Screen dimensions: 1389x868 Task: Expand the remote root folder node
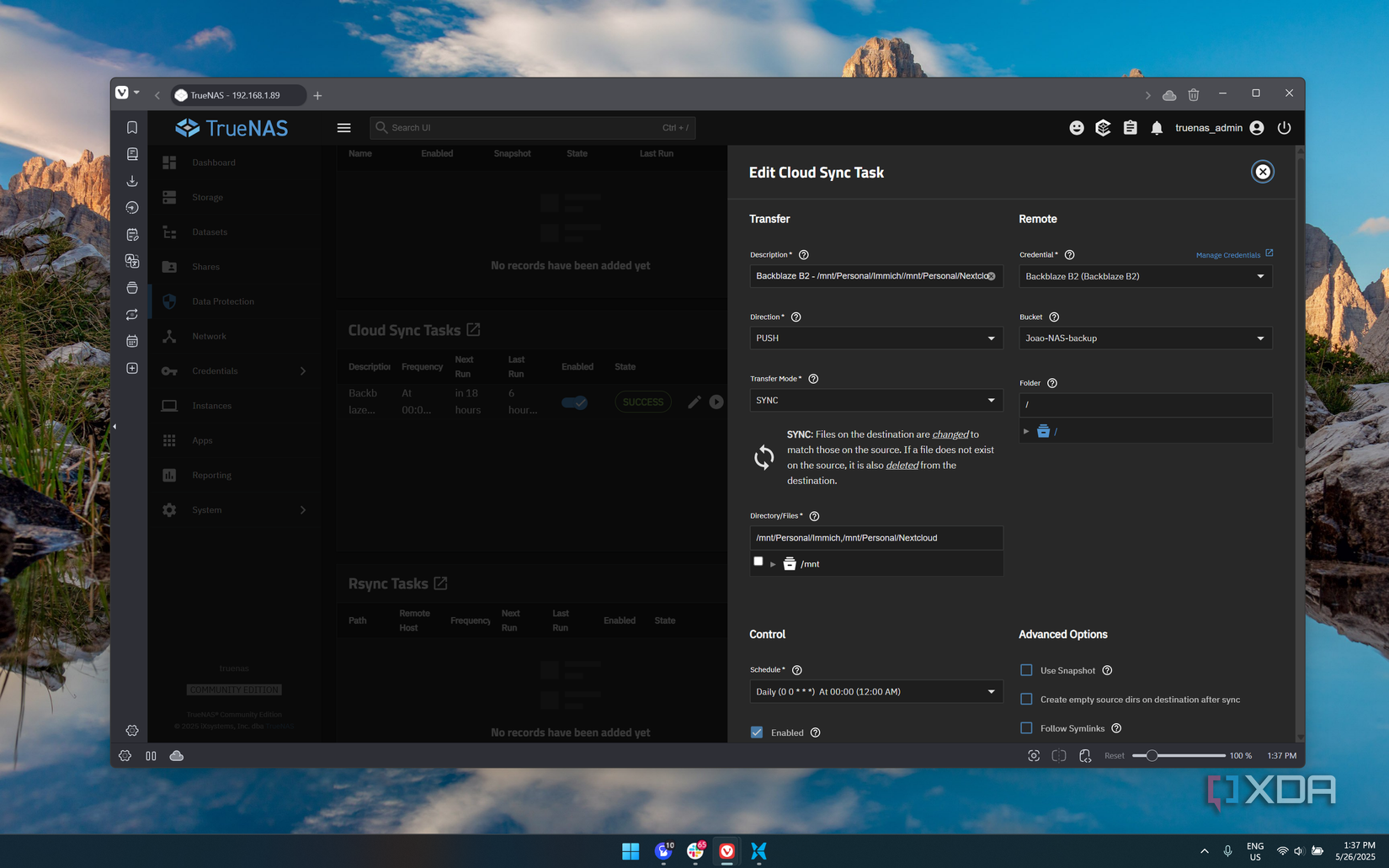pos(1026,432)
